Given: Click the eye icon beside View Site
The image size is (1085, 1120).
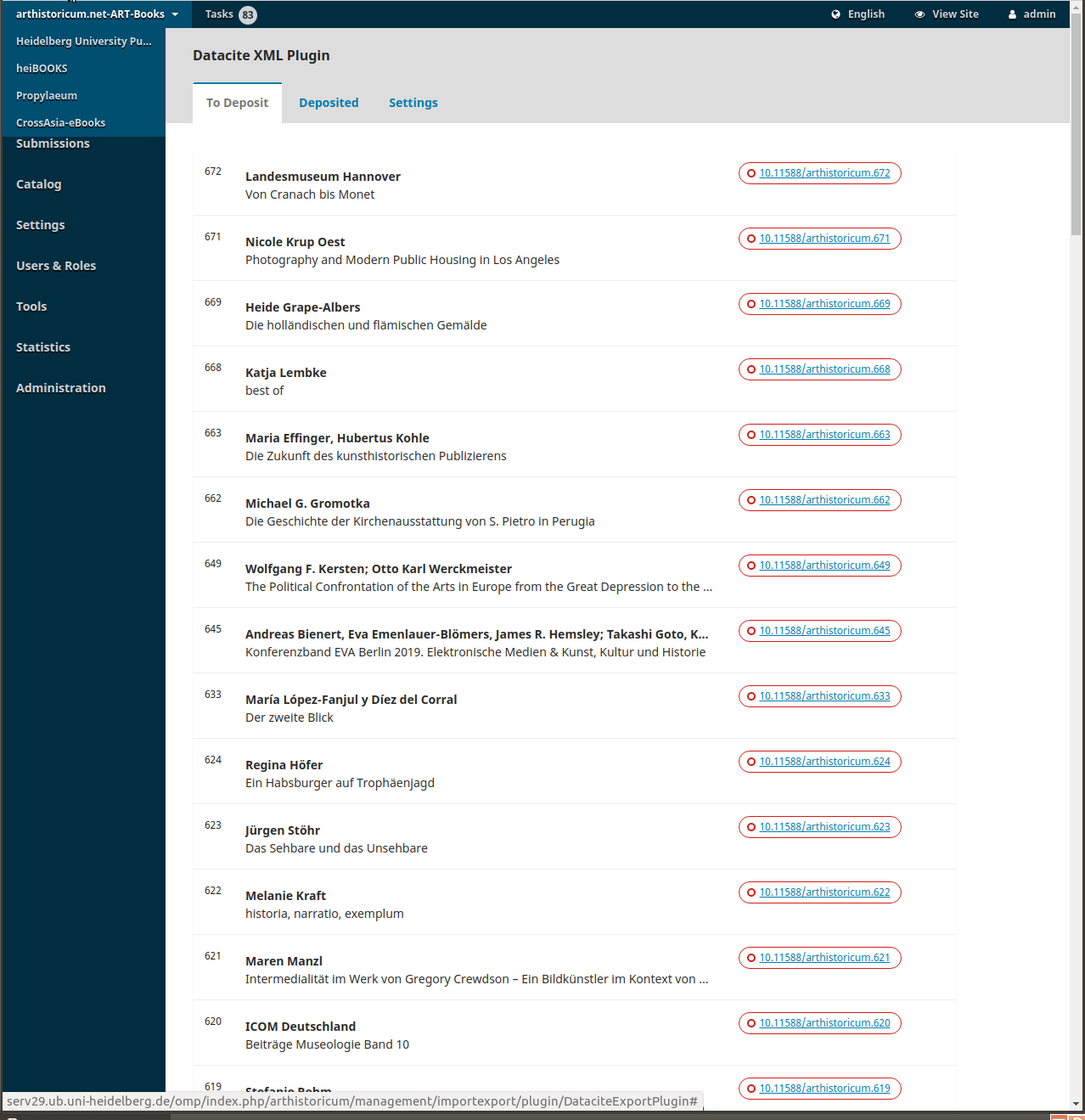Looking at the screenshot, I should point(919,14).
